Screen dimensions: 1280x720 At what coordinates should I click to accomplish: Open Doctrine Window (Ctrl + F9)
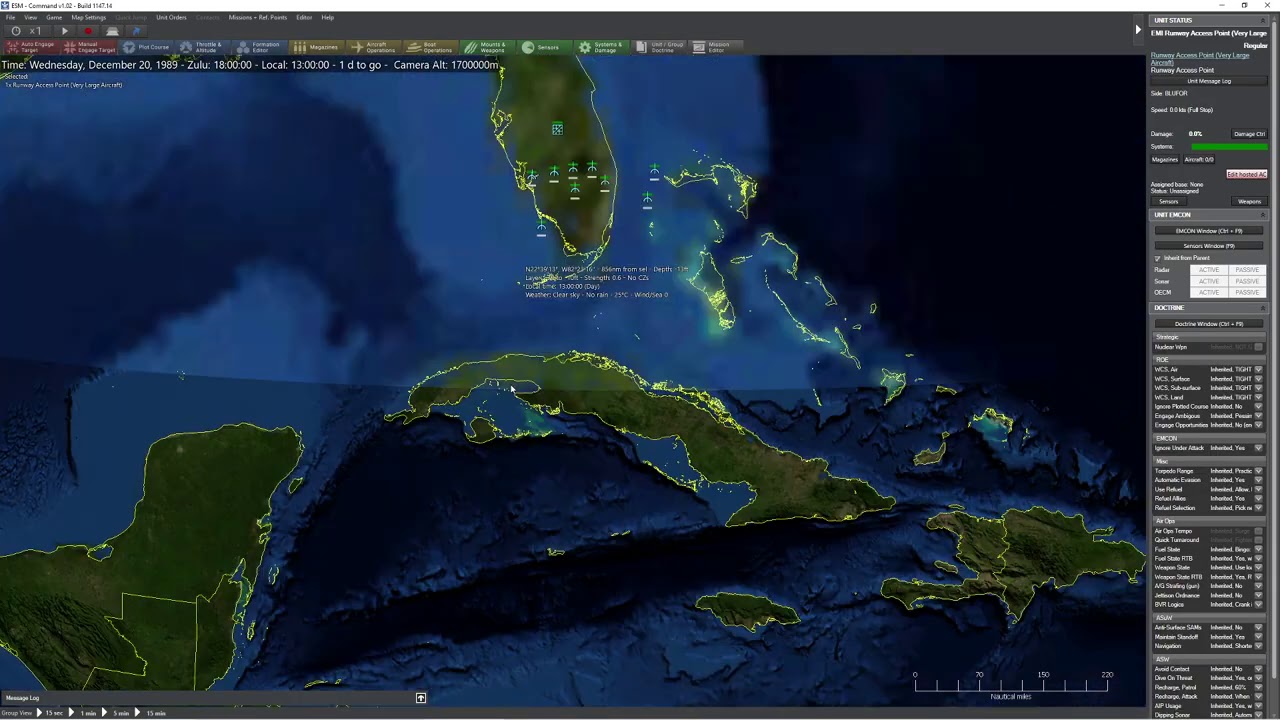click(x=1209, y=324)
